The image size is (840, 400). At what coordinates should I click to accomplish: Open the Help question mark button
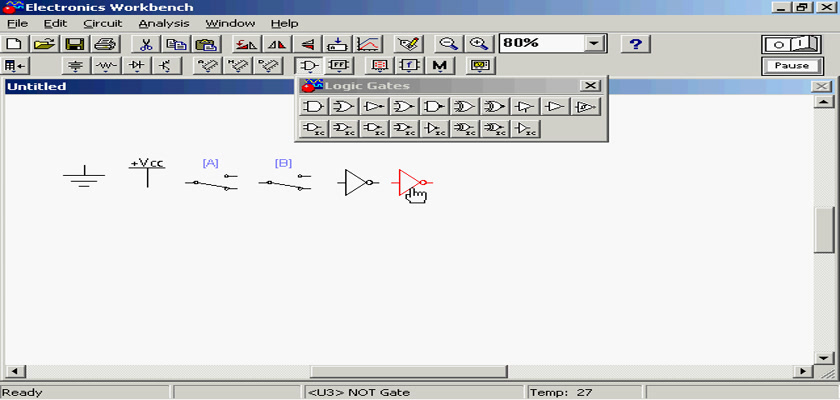tap(635, 44)
